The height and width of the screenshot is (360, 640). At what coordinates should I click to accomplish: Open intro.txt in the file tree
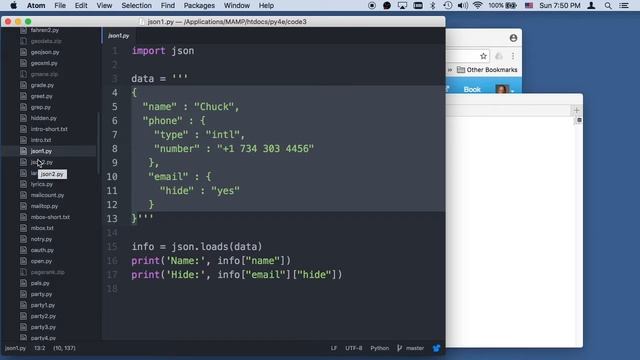click(41, 140)
